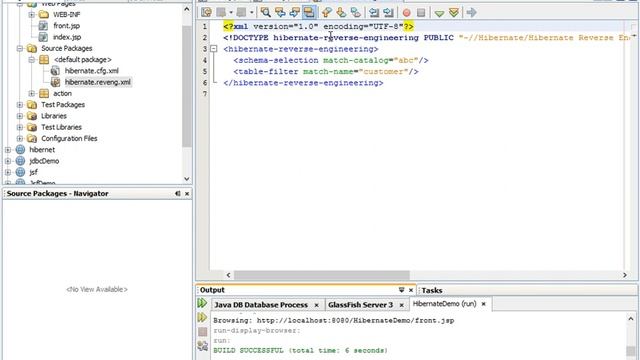The height and width of the screenshot is (360, 640).
Task: Select the action package
Action: pyautogui.click(x=62, y=93)
